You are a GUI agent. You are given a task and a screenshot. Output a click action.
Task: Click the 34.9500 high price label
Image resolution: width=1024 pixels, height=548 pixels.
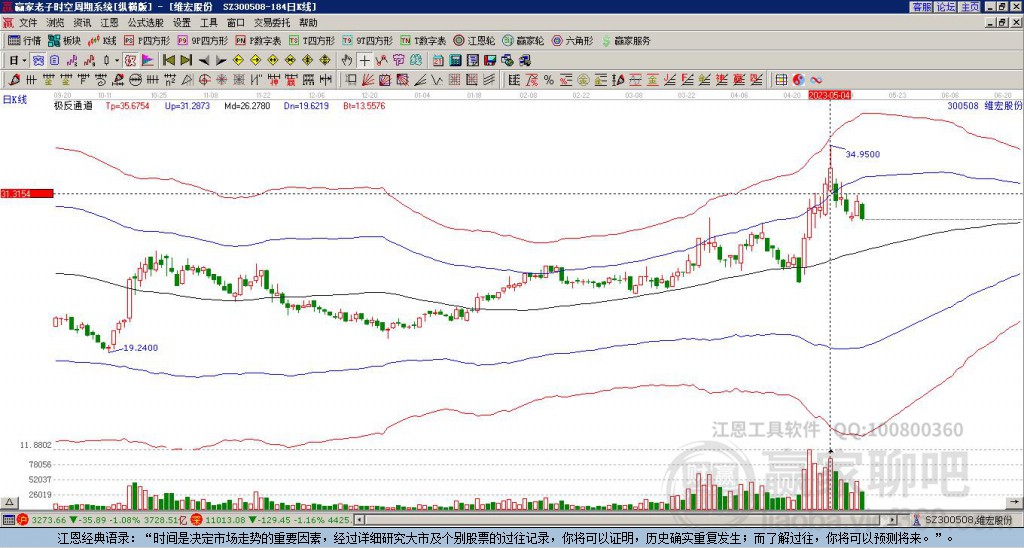(862, 155)
